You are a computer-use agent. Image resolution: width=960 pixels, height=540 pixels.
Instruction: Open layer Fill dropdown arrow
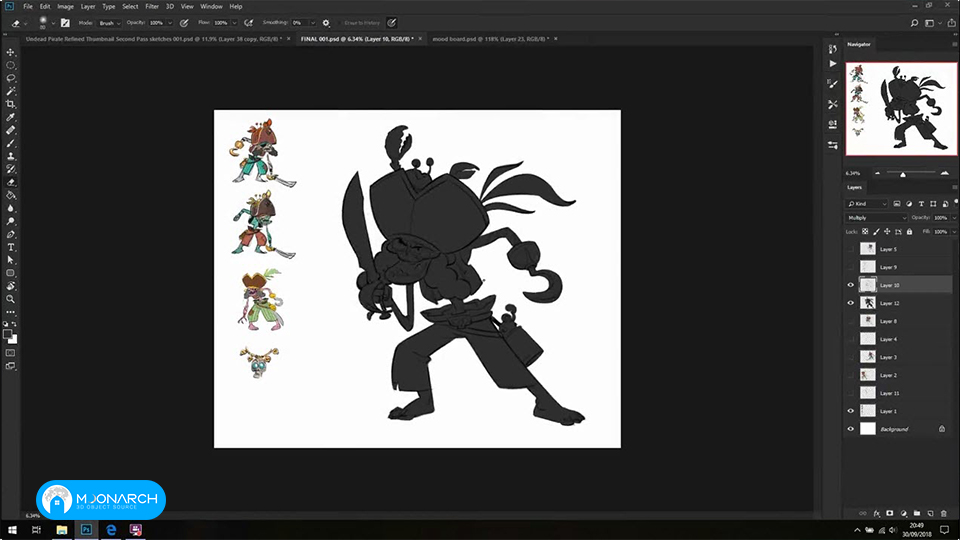pyautogui.click(x=954, y=231)
